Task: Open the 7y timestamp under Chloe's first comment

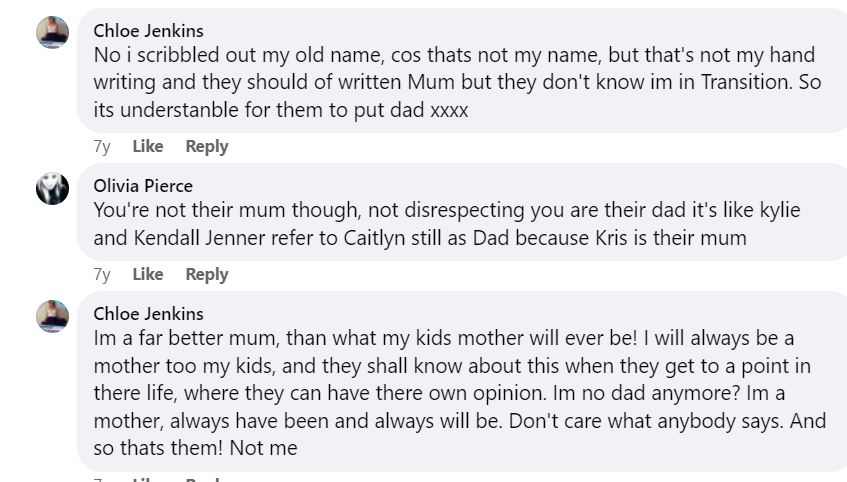Action: [102, 146]
